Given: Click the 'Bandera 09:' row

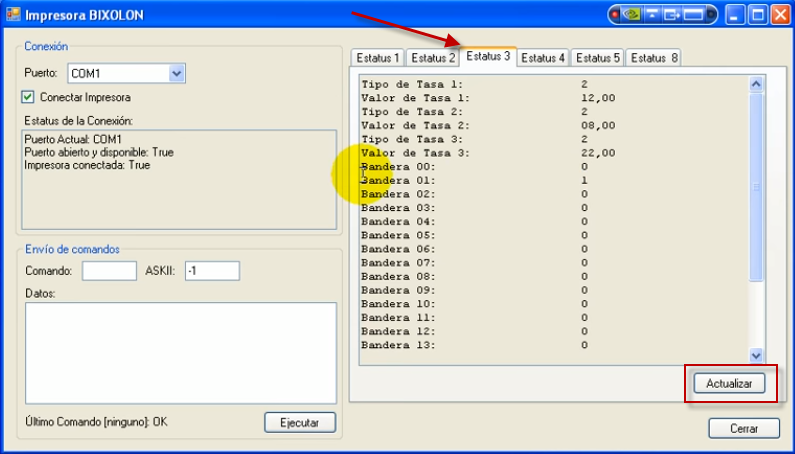Looking at the screenshot, I should tap(475, 290).
